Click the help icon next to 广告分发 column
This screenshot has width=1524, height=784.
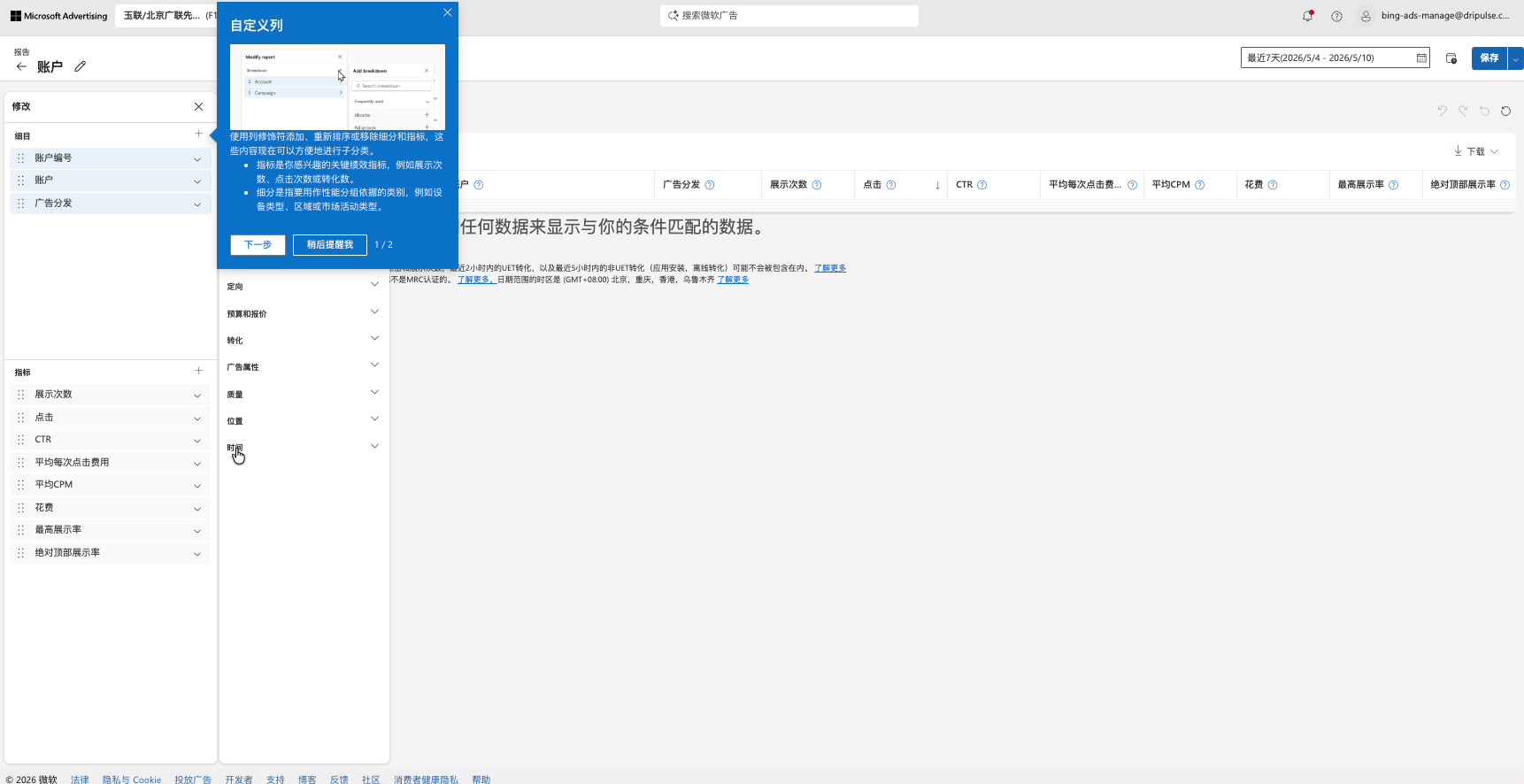(x=710, y=185)
